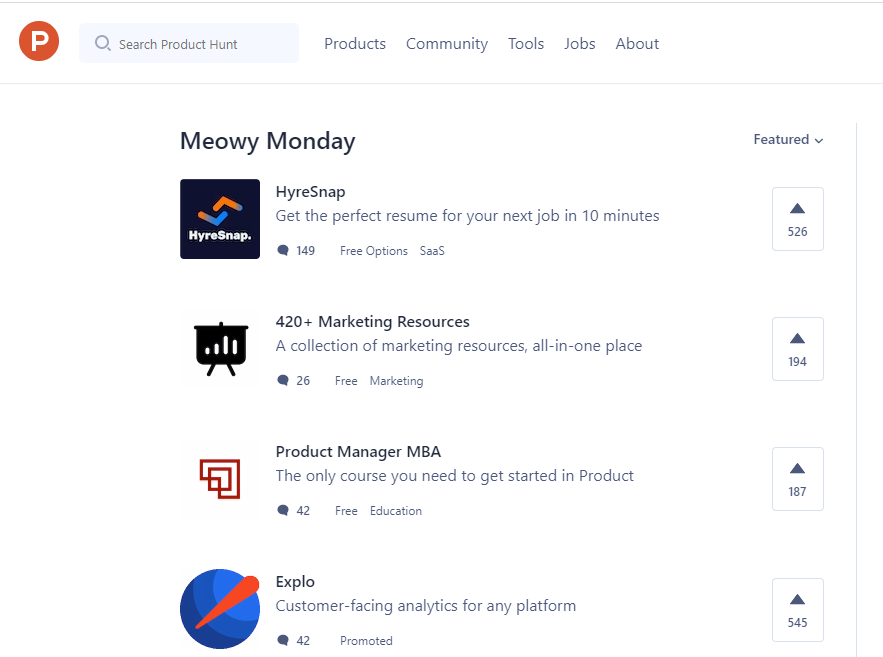Open comments on HyreSnap post
The image size is (883, 657).
[283, 250]
